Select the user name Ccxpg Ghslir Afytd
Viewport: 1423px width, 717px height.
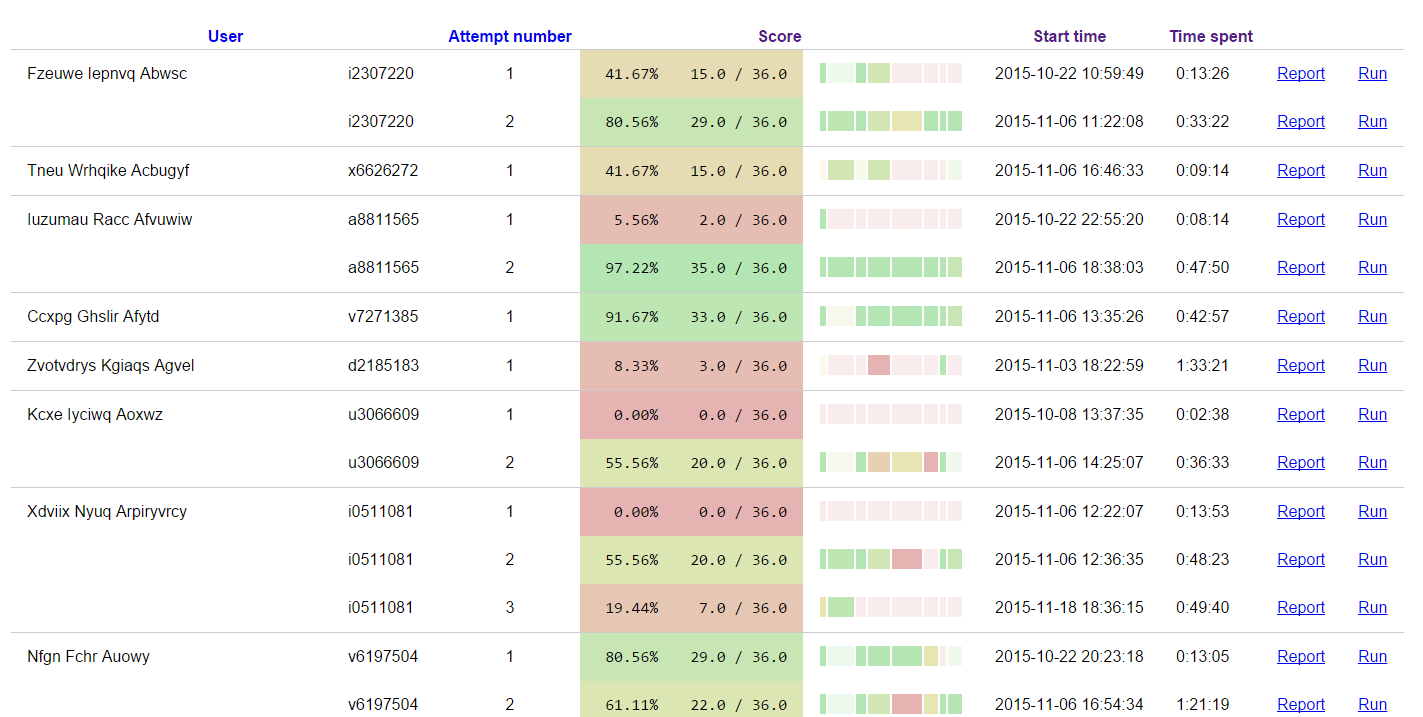point(93,317)
